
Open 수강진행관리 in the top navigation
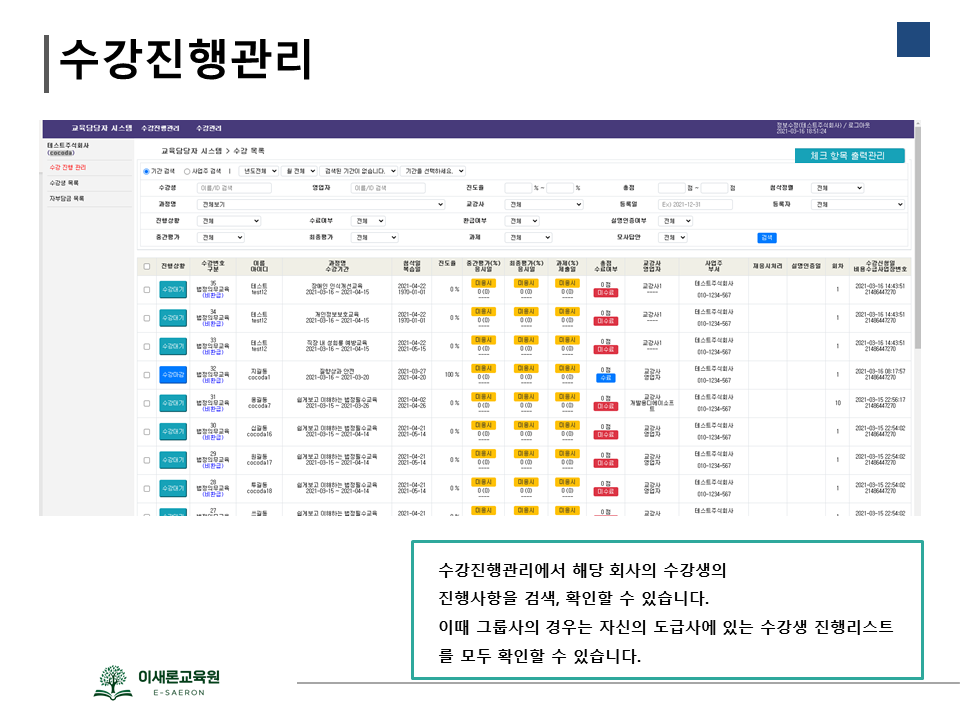point(160,129)
